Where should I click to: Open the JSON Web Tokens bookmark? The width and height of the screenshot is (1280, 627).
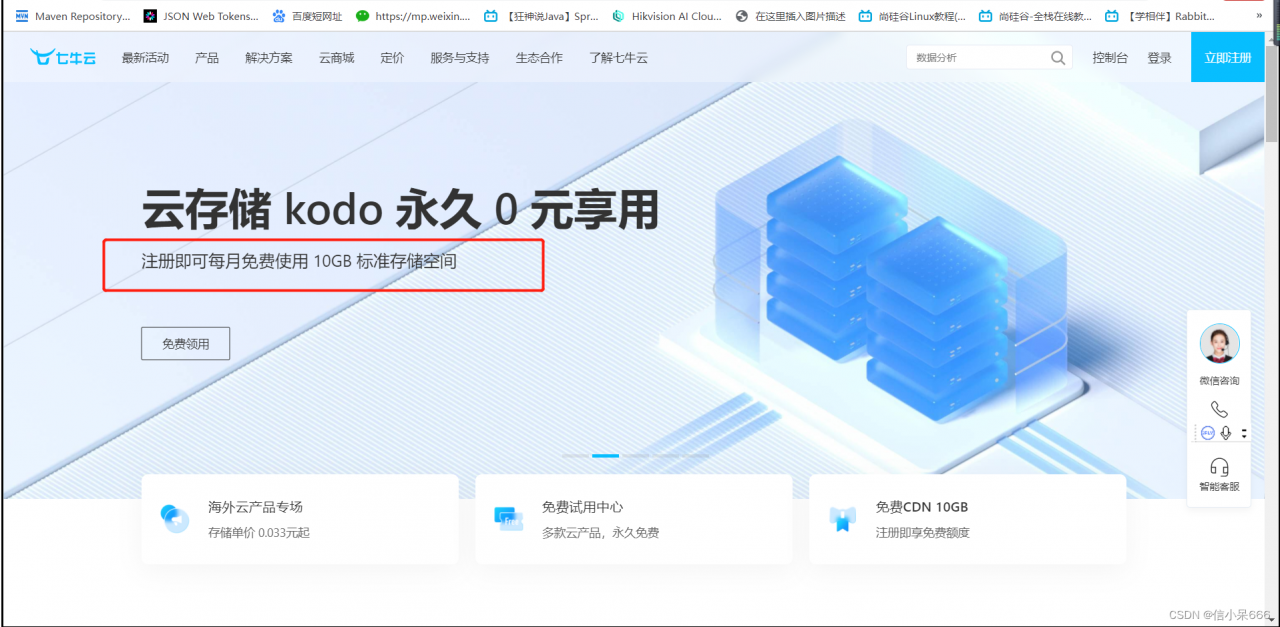click(x=201, y=16)
